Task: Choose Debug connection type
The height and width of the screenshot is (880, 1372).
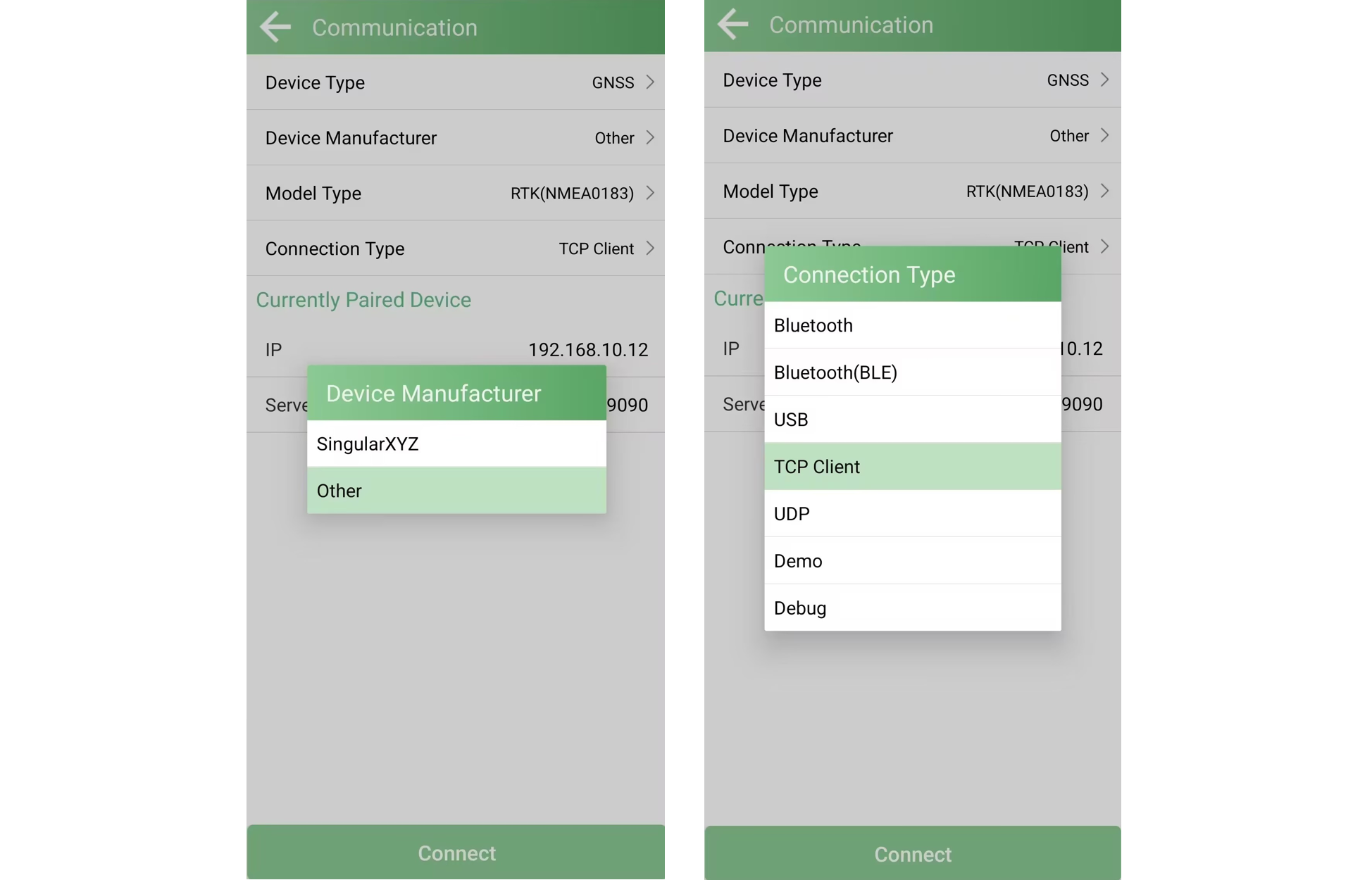Action: (913, 608)
